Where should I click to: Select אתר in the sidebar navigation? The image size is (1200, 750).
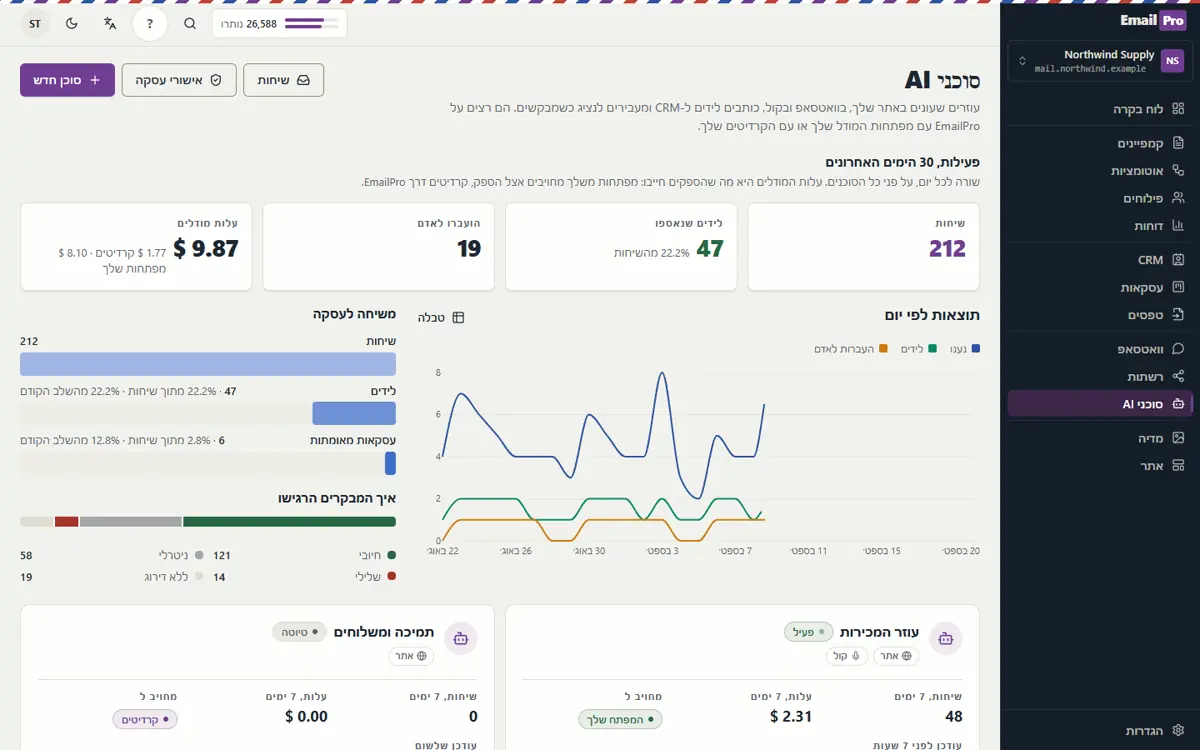1100,466
